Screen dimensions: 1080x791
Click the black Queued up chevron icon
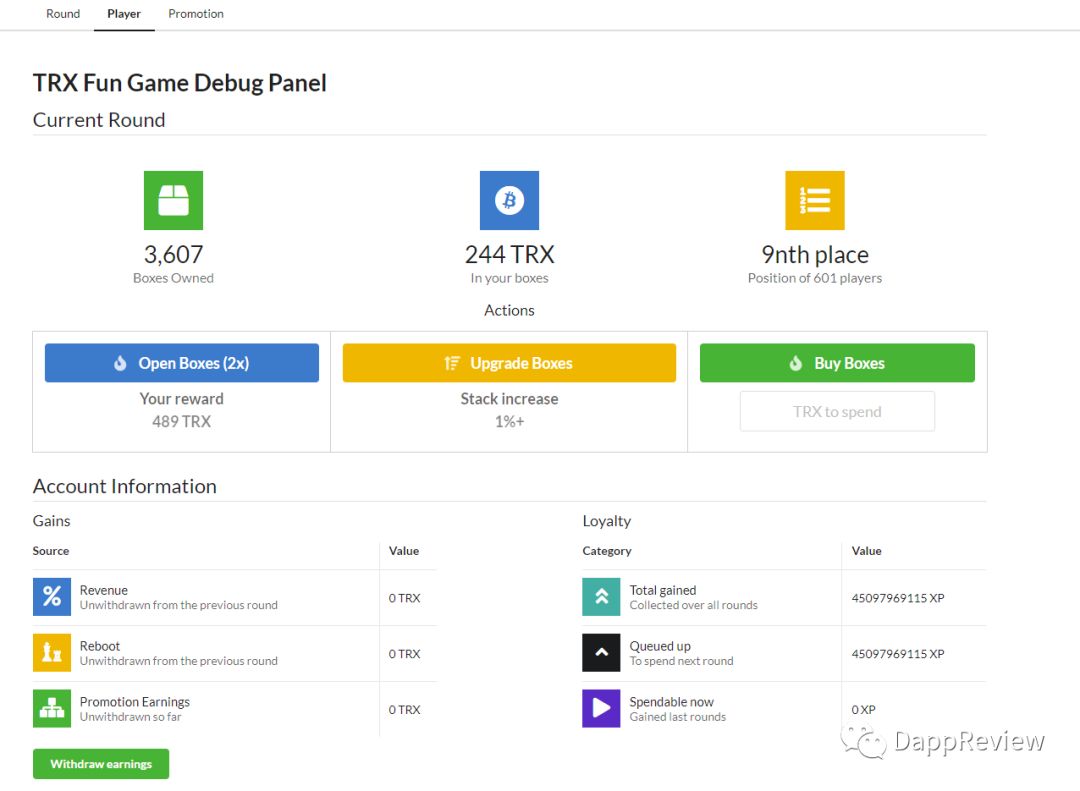[601, 653]
